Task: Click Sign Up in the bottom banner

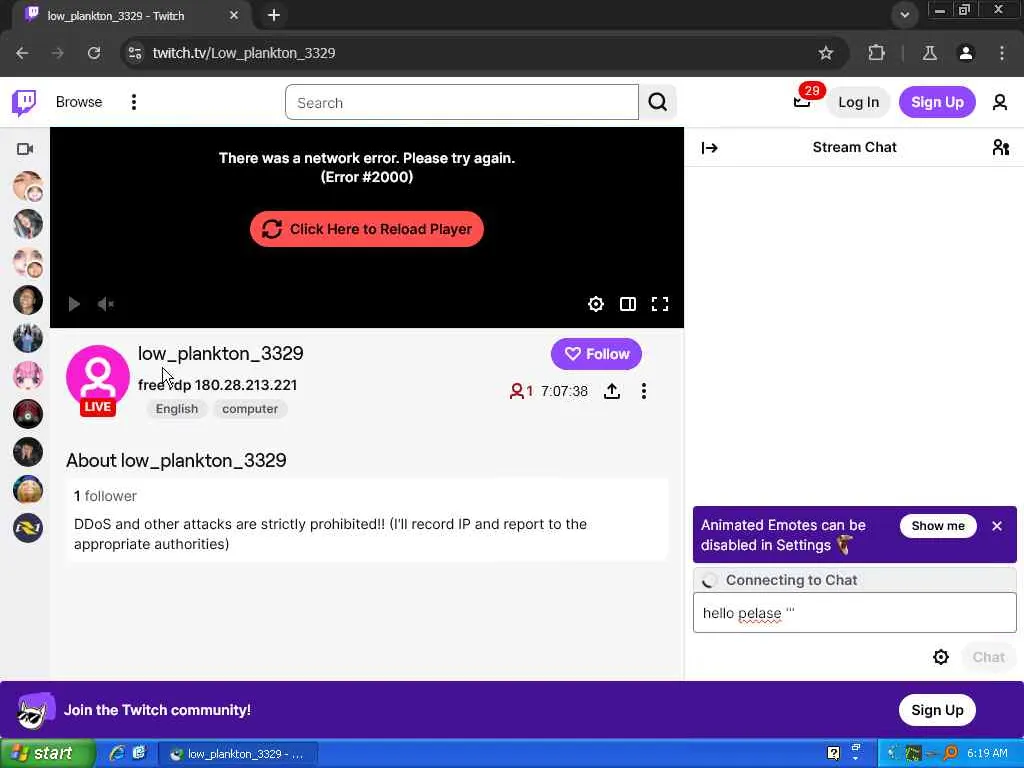Action: pos(937,710)
